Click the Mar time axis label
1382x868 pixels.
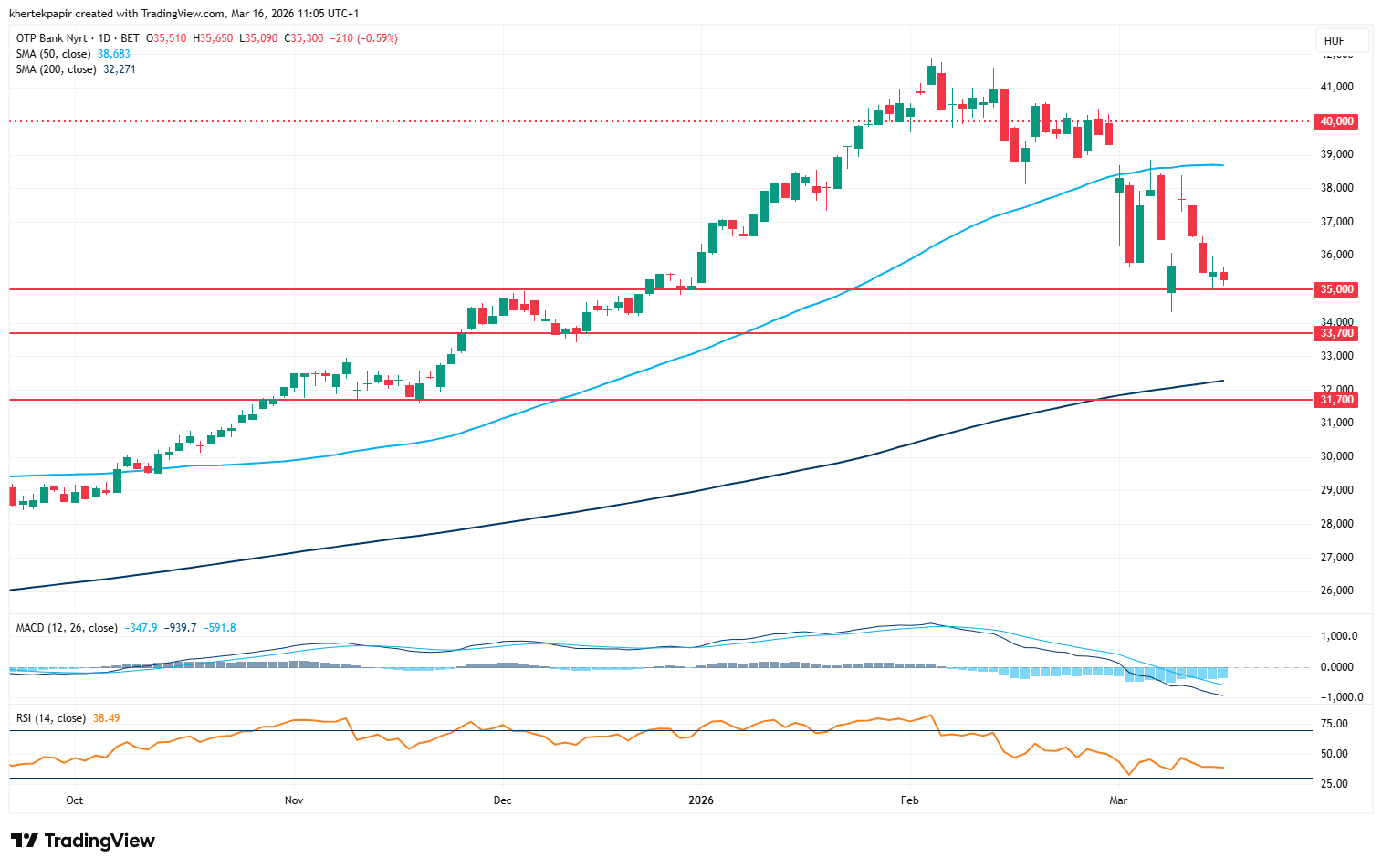click(1118, 800)
